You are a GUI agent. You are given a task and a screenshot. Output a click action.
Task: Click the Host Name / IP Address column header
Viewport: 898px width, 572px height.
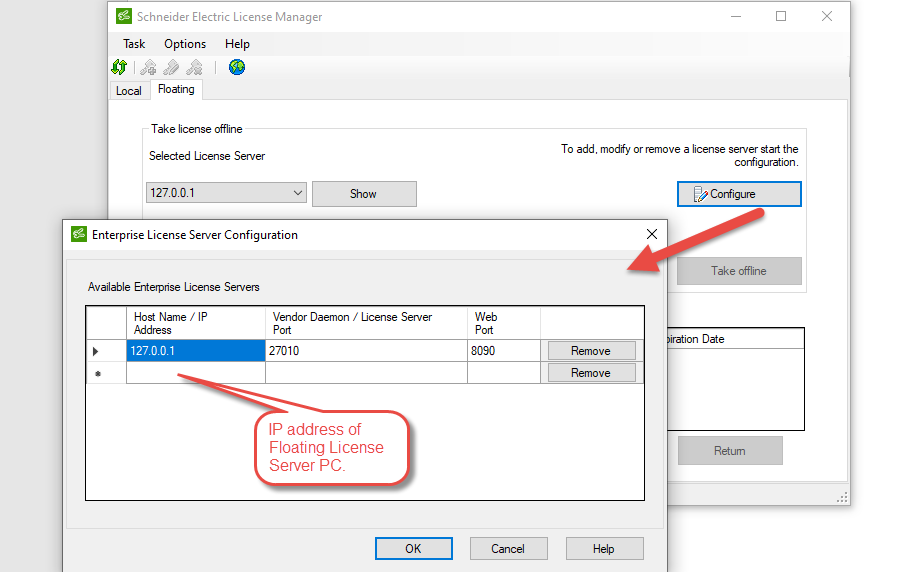196,323
